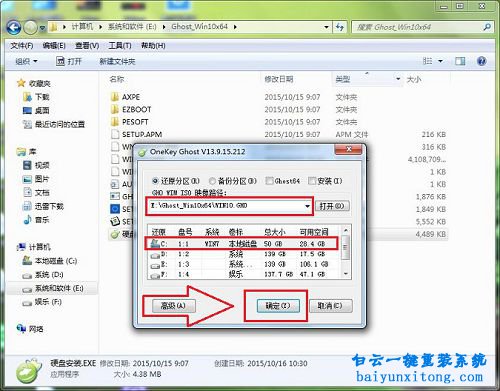Viewport: 500px width, 391px height.
Task: Select the 图片 library
Action: [x=42, y=179]
